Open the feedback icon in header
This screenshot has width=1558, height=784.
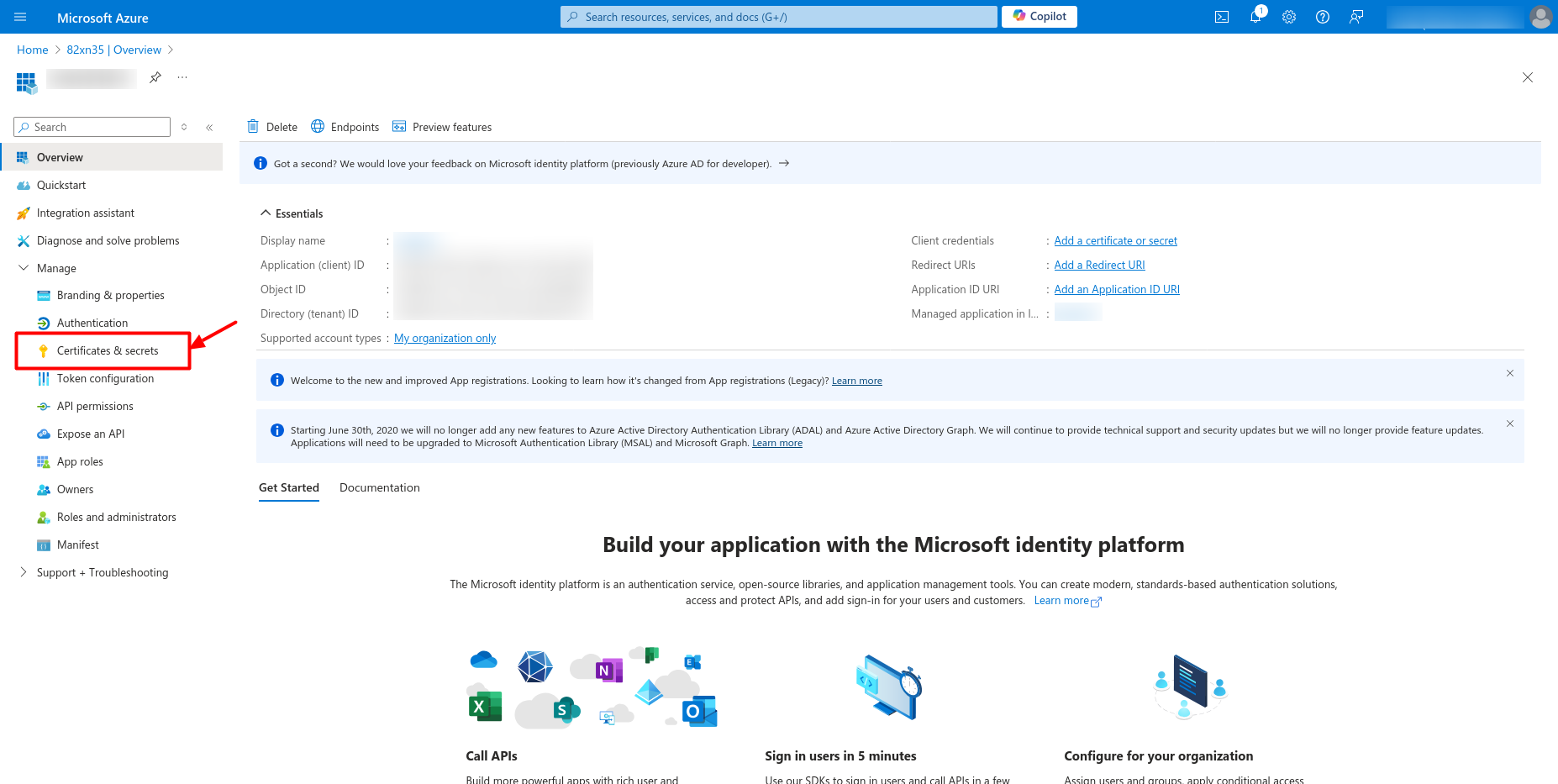(1356, 17)
